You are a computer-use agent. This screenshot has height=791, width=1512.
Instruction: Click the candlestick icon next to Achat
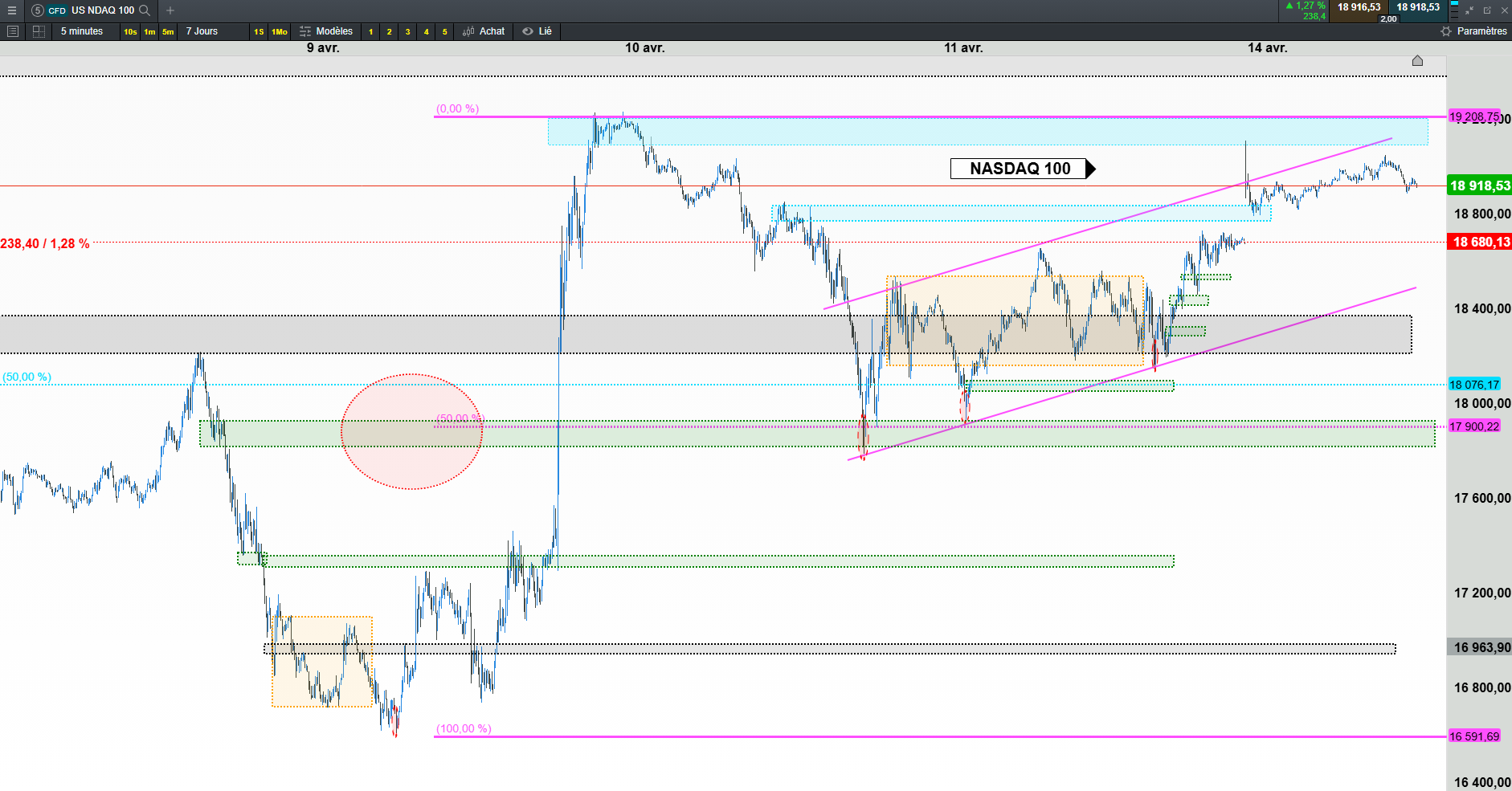(x=468, y=31)
